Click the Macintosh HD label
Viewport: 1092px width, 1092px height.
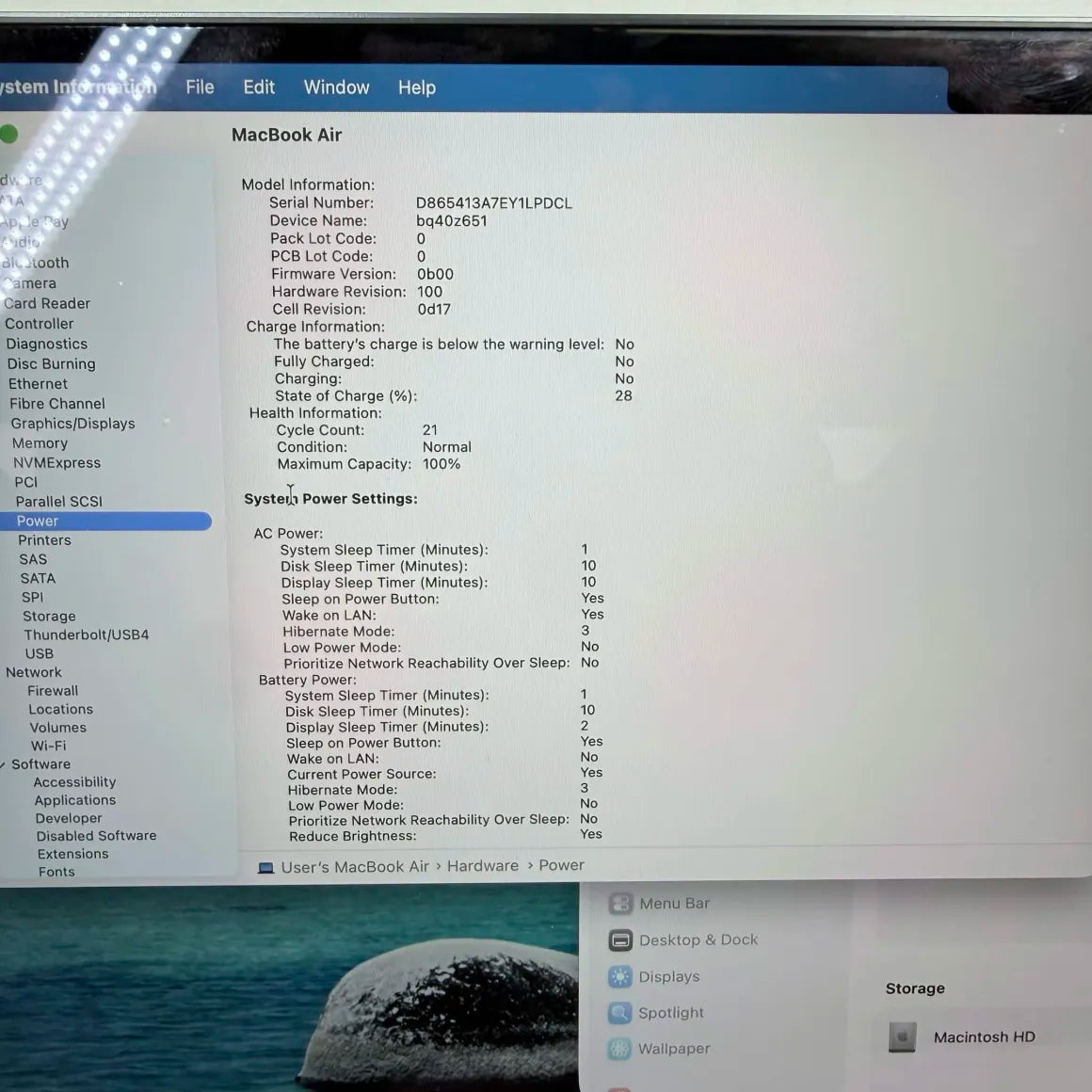pos(984,1037)
